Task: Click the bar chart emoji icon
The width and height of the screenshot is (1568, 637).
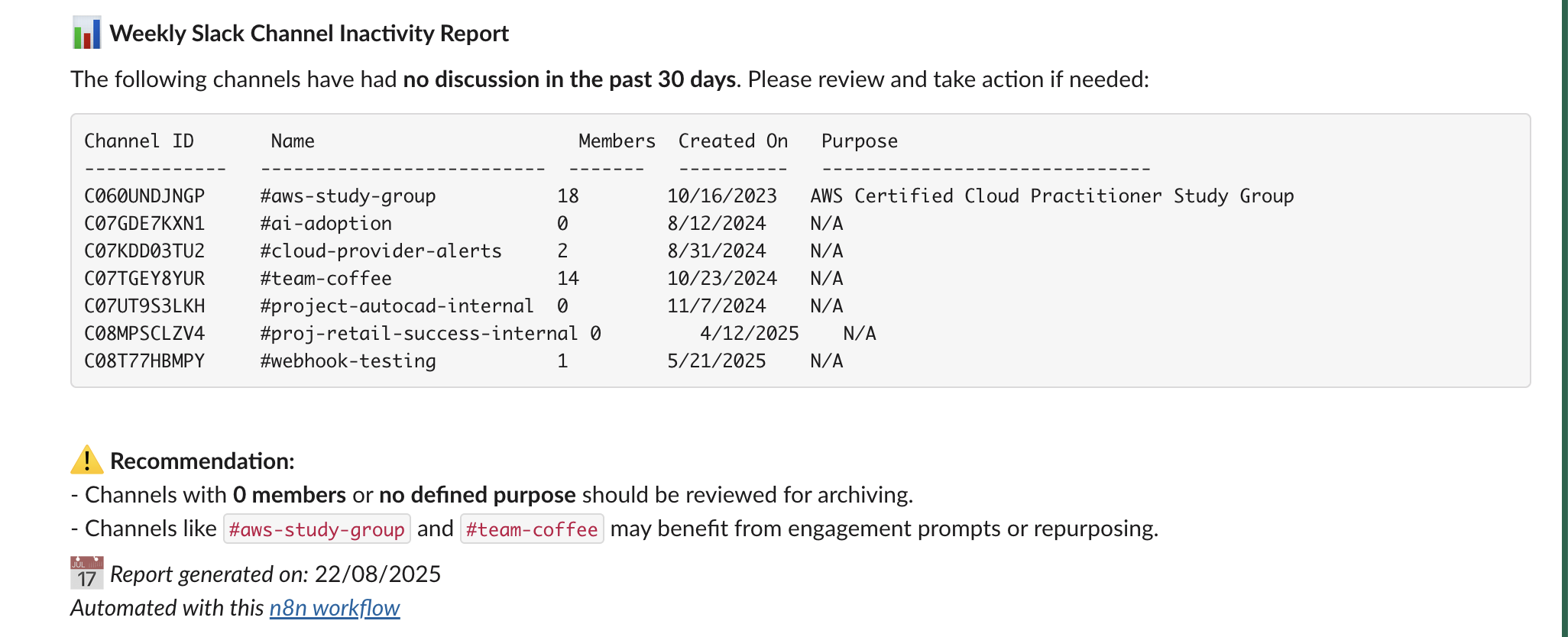Action: 86,34
